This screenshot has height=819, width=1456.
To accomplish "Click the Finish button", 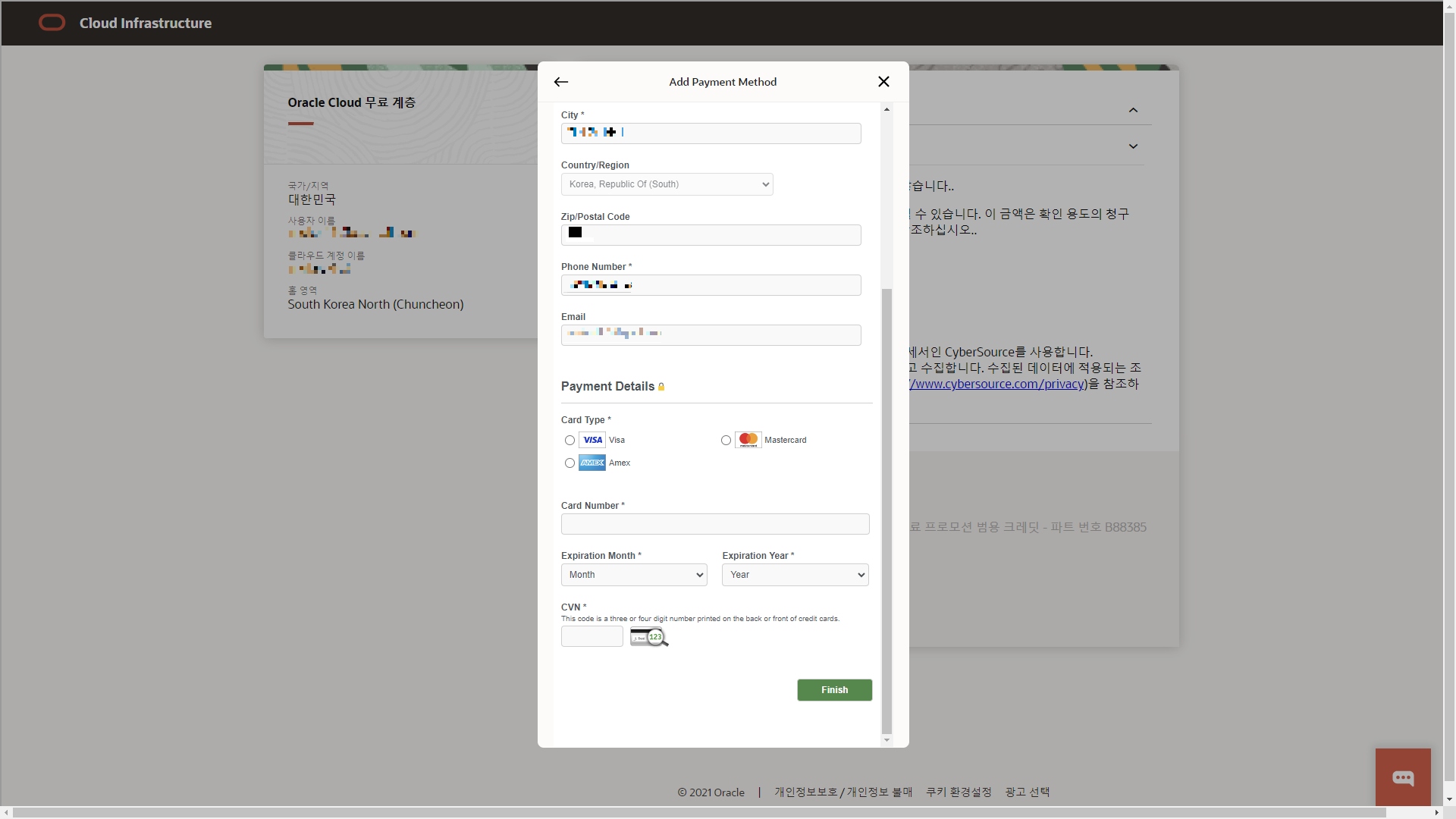I will (x=834, y=690).
